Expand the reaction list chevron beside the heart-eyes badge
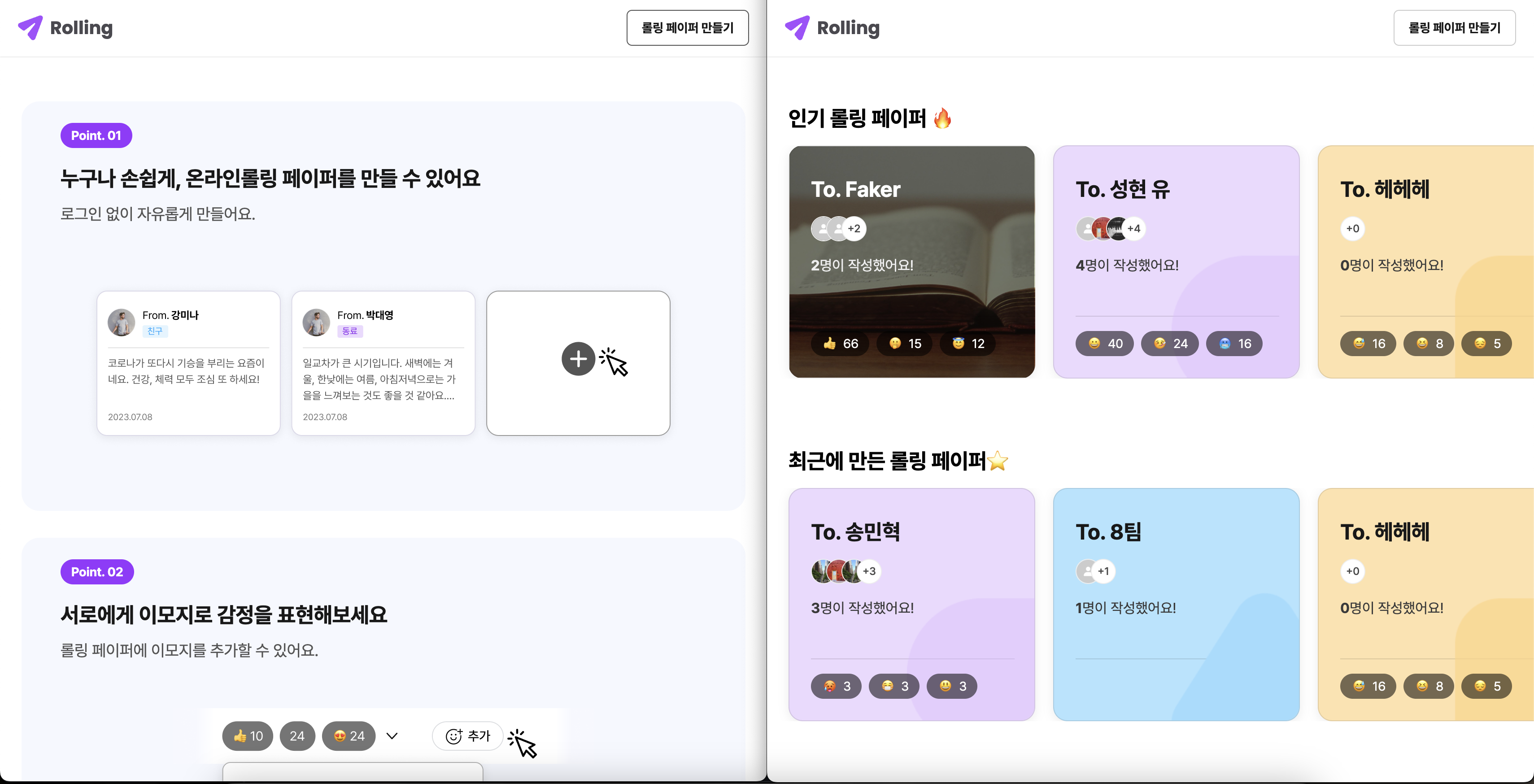Image resolution: width=1534 pixels, height=784 pixels. 392,736
